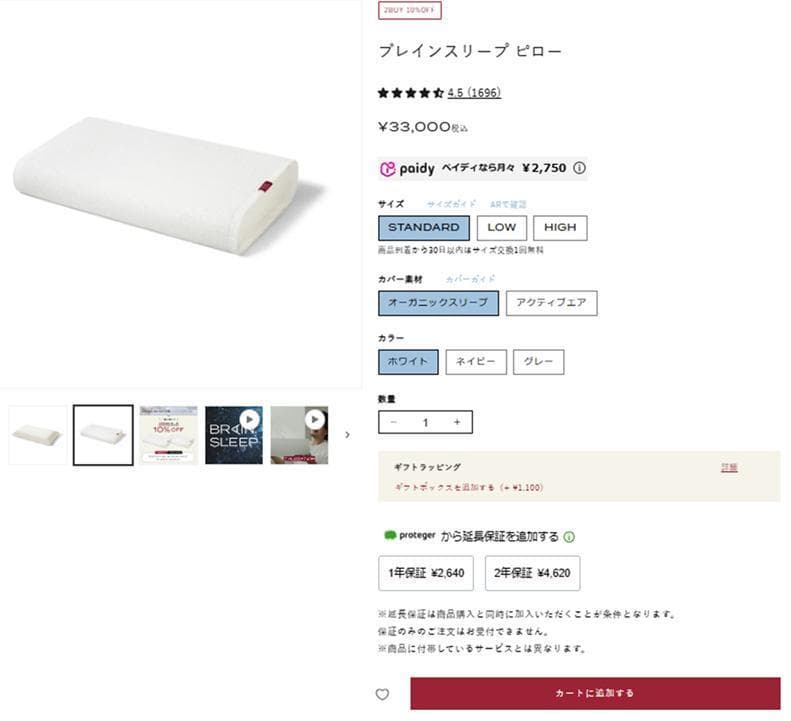Choose the アクティブエア cover material
The height and width of the screenshot is (721, 791).
551,303
